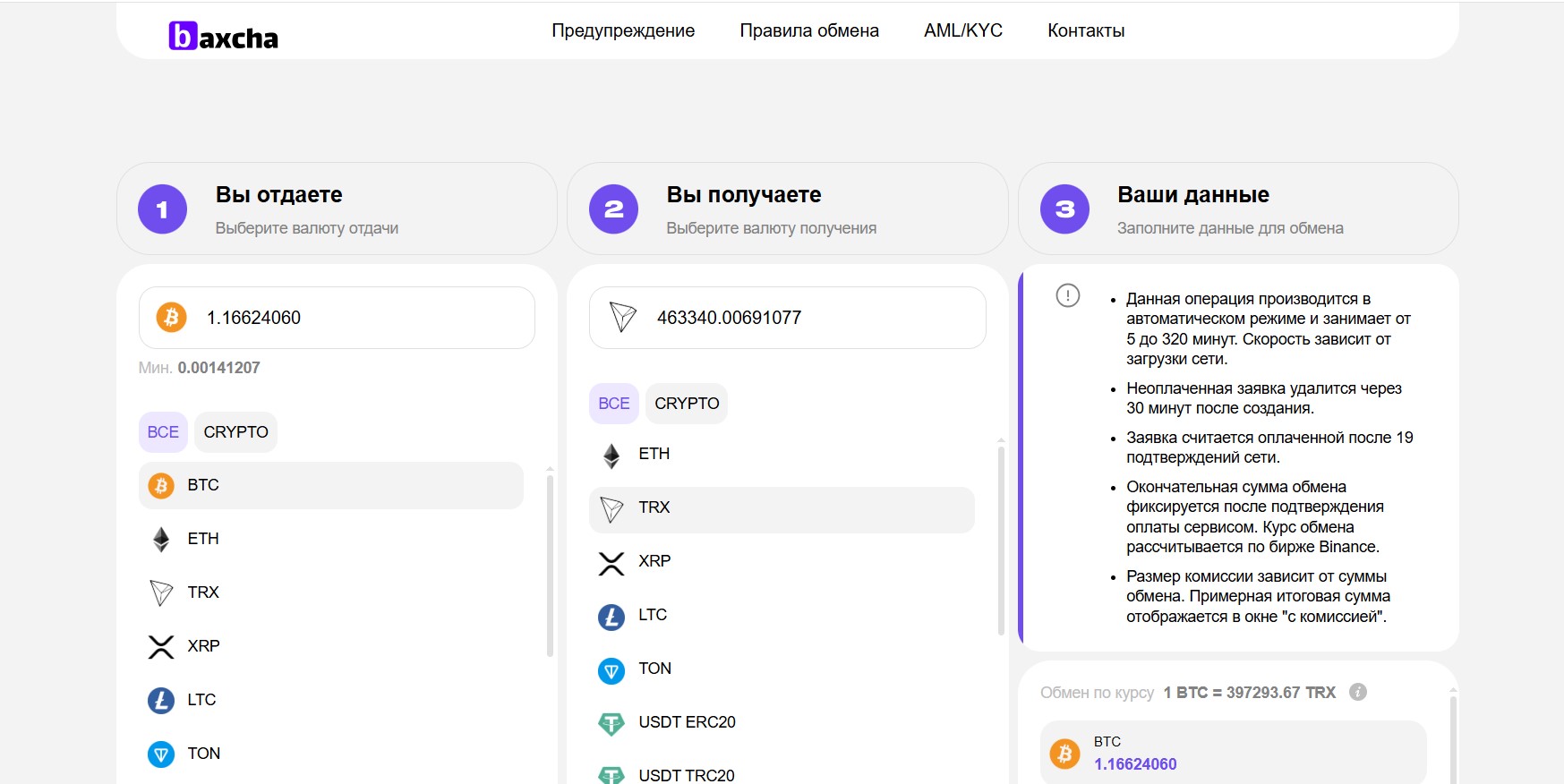
Task: Click the give currency list scrollbar
Action: pyautogui.click(x=550, y=564)
